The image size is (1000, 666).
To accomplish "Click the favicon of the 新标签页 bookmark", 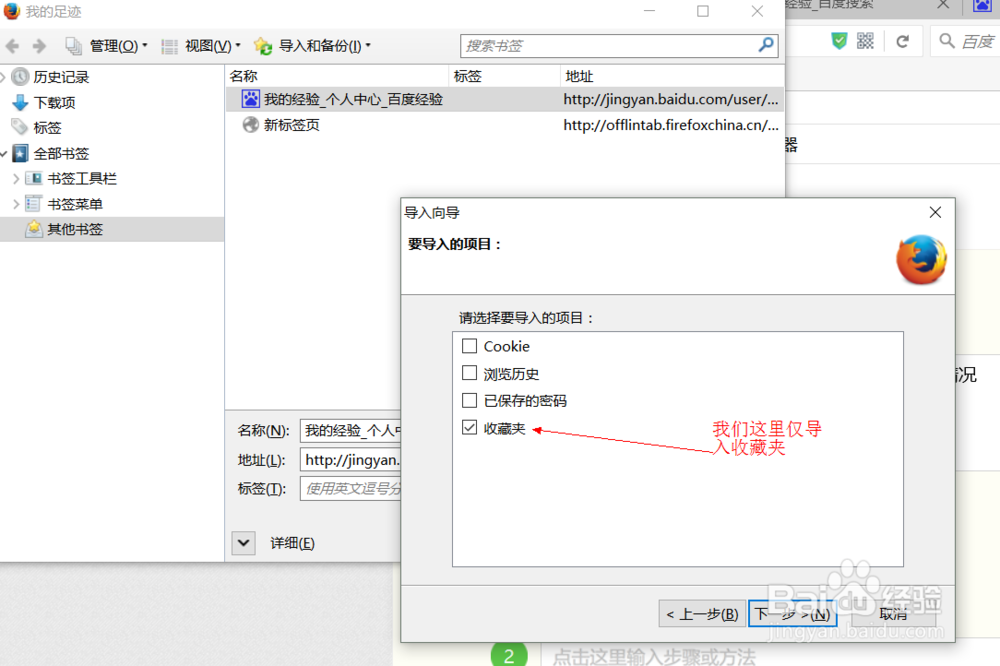I will 249,126.
